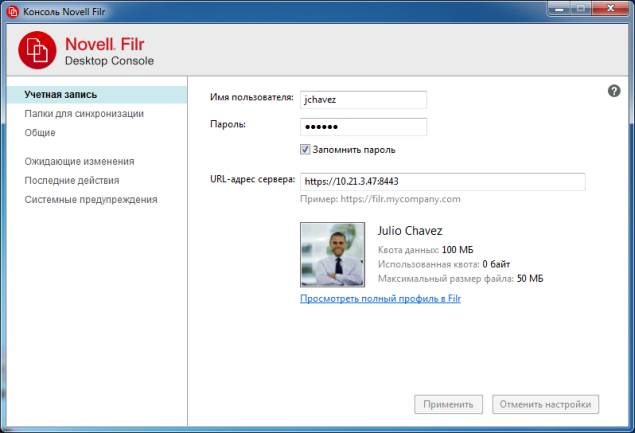Click the help question mark icon

coord(614,91)
